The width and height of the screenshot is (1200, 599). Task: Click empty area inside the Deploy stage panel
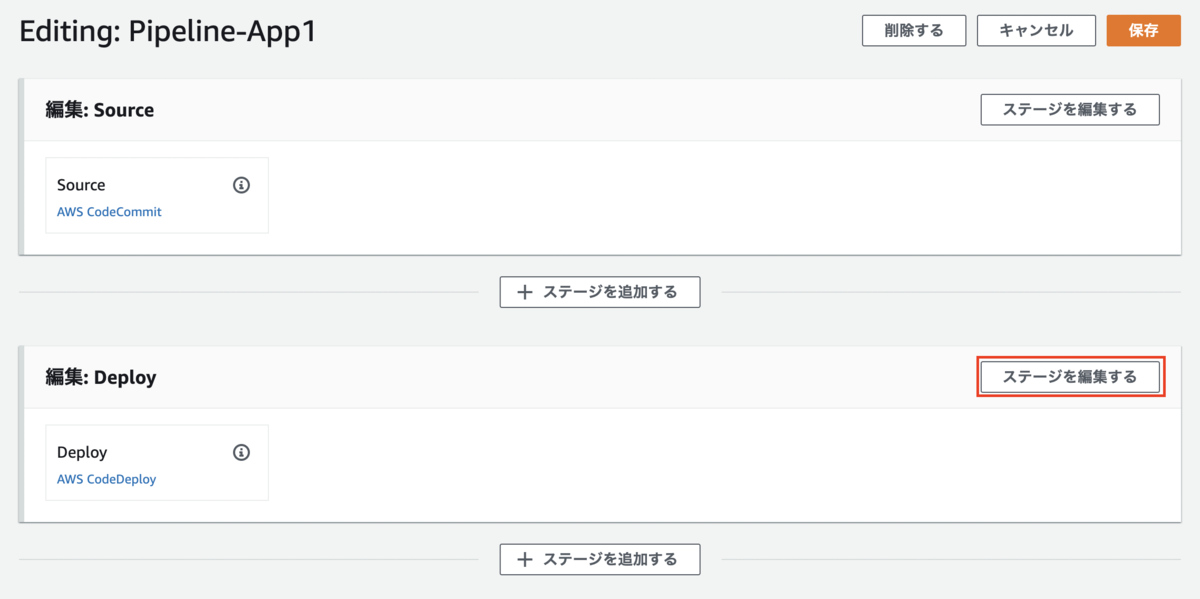coord(720,464)
